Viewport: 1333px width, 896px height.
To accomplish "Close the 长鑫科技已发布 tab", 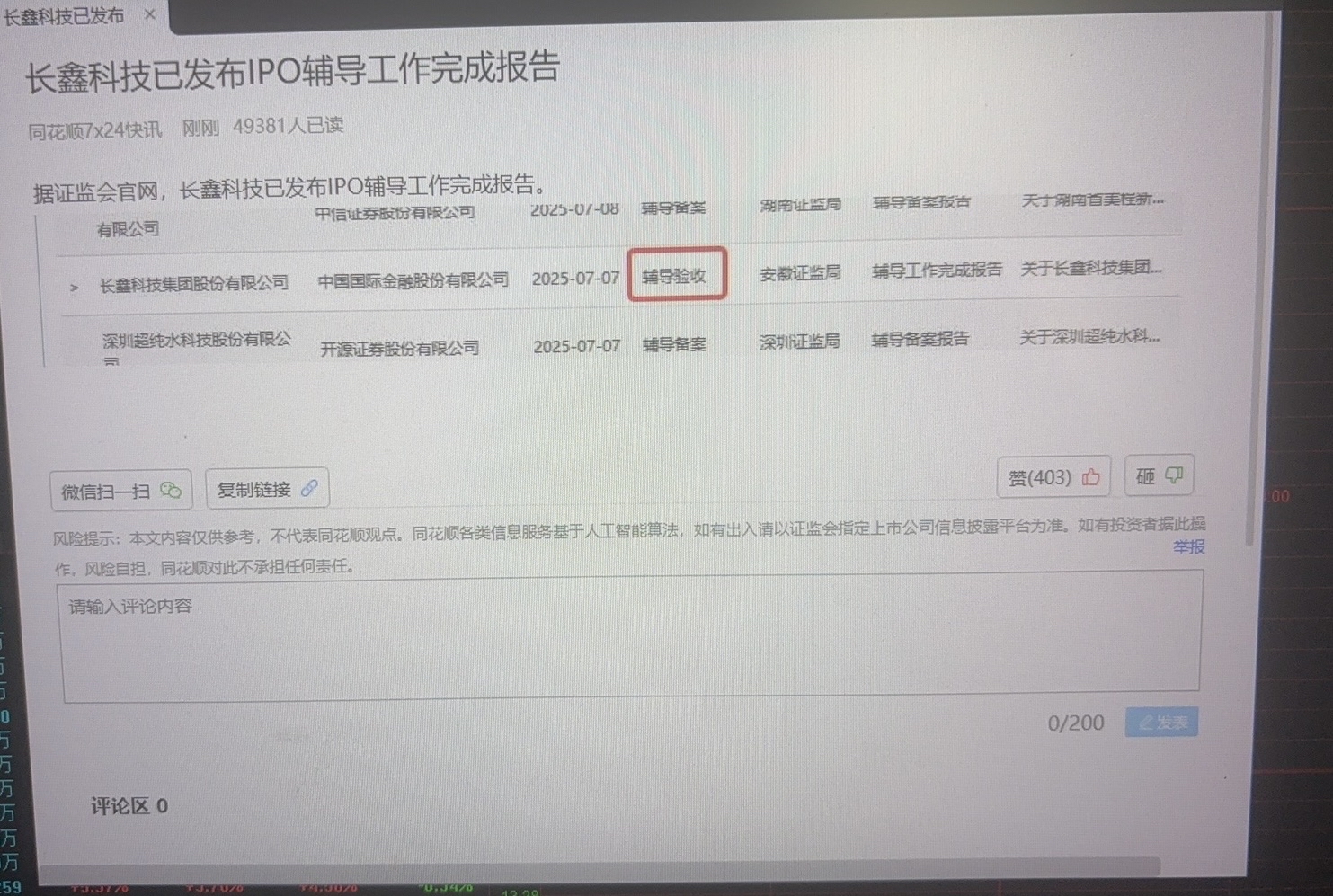I will pyautogui.click(x=150, y=14).
